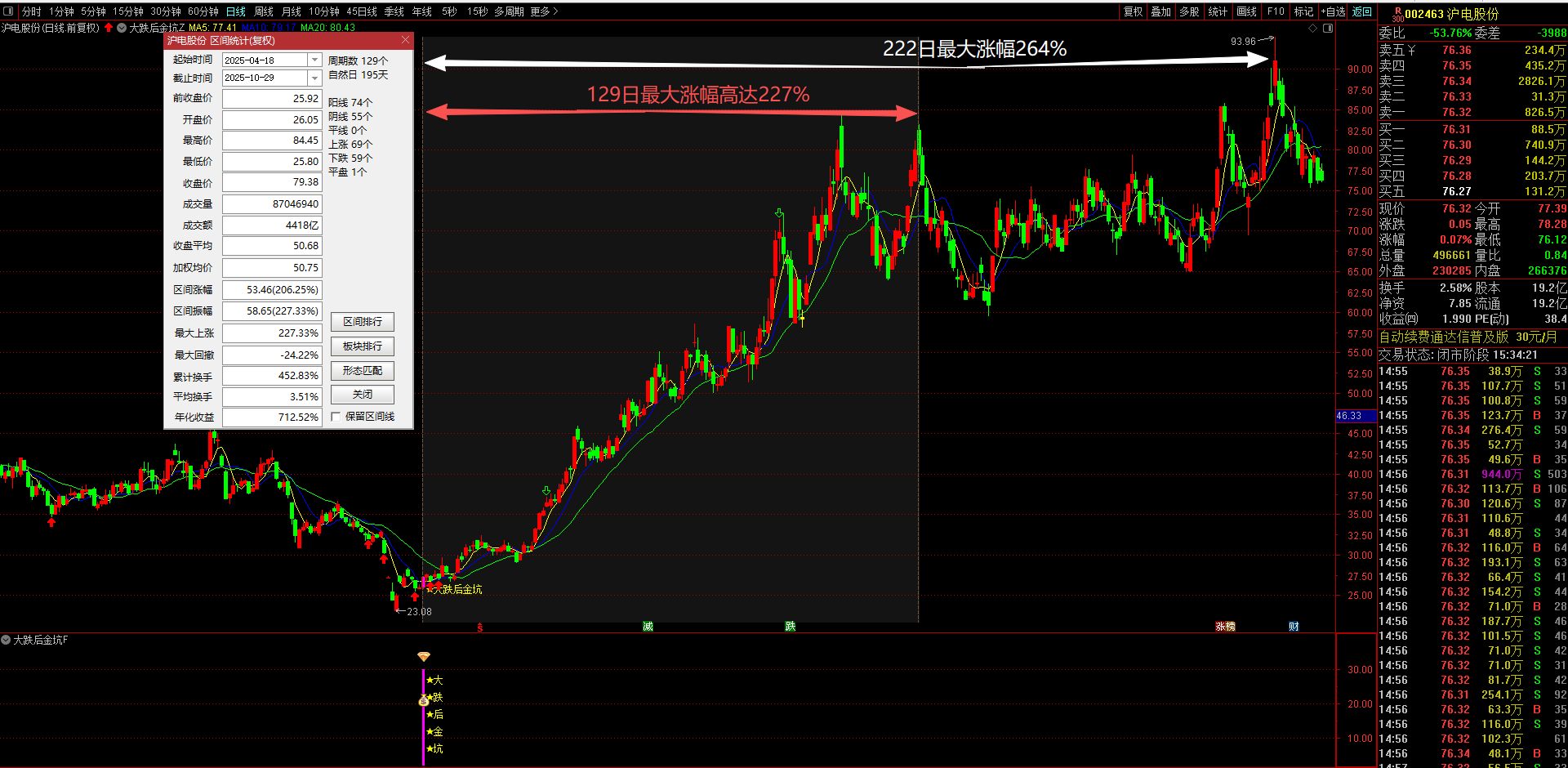Select the 15分钟 period tab
This screenshot has height=768, width=1568.
(128, 11)
